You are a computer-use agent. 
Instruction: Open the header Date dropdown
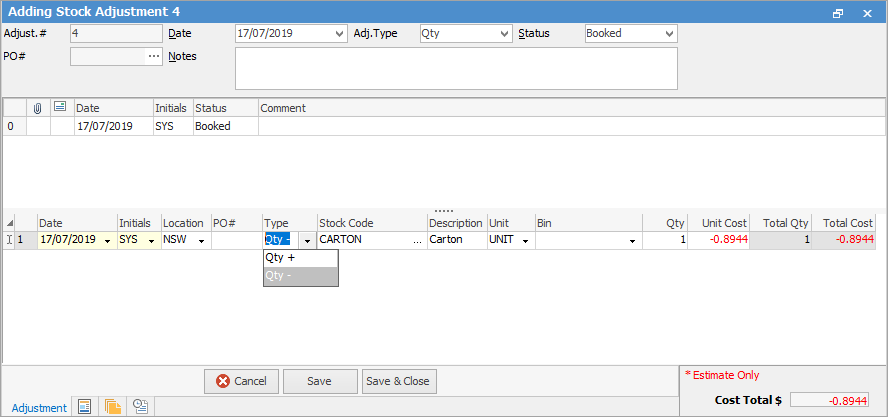(x=340, y=33)
